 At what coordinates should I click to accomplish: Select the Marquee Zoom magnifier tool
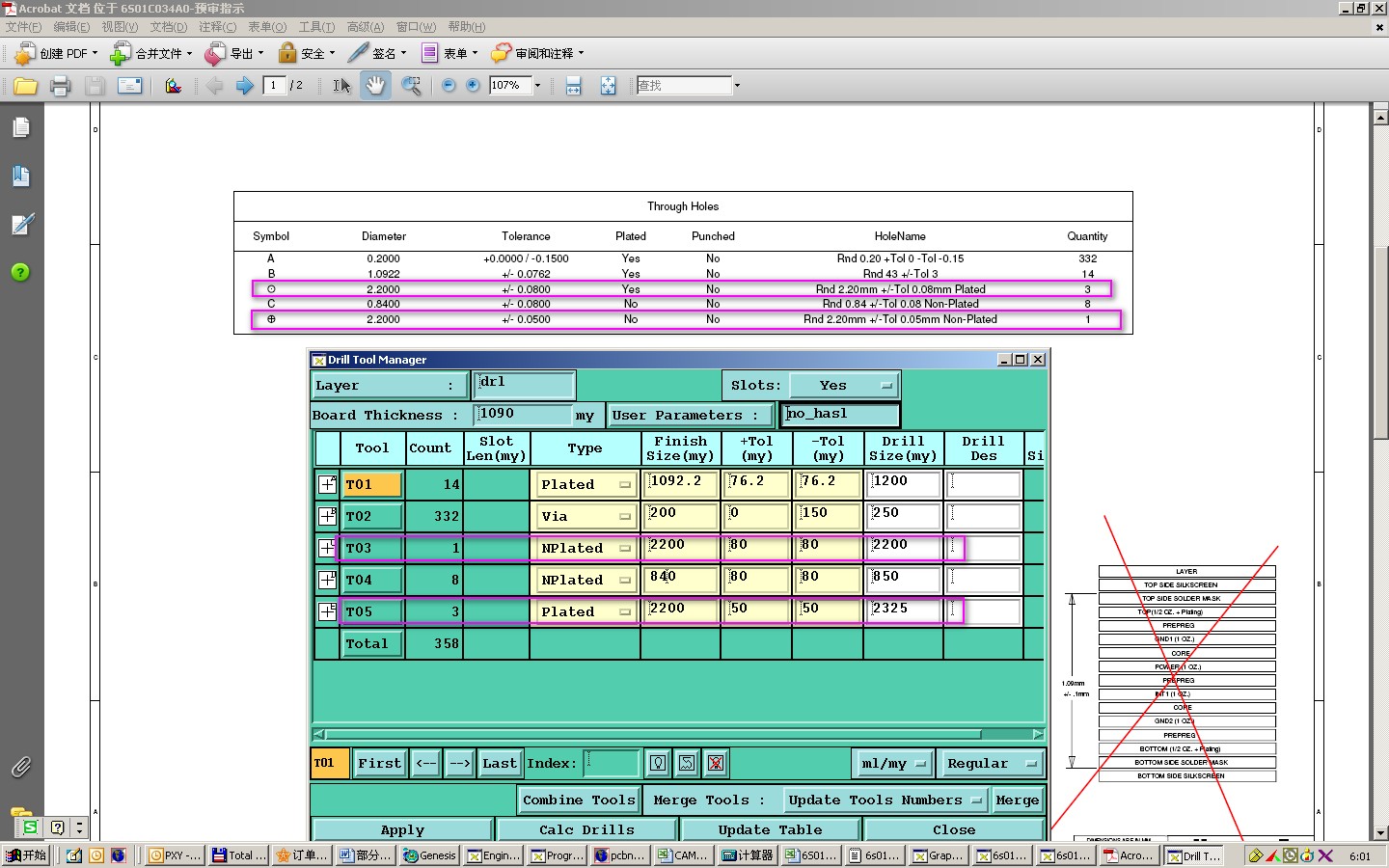pyautogui.click(x=411, y=86)
